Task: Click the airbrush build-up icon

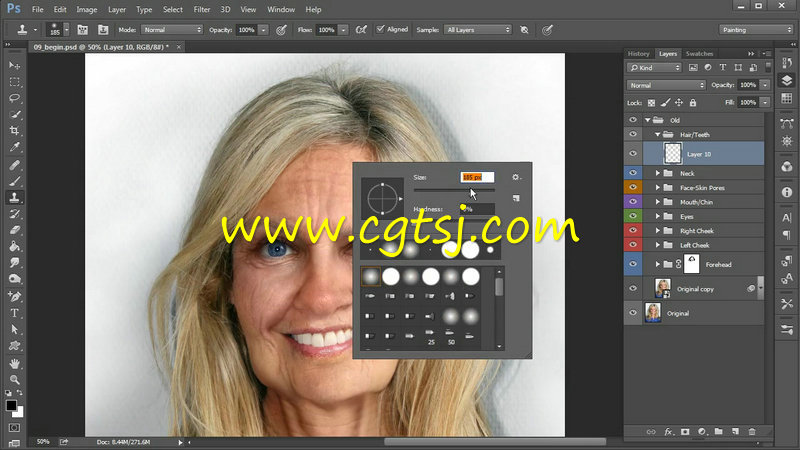Action: coord(361,30)
